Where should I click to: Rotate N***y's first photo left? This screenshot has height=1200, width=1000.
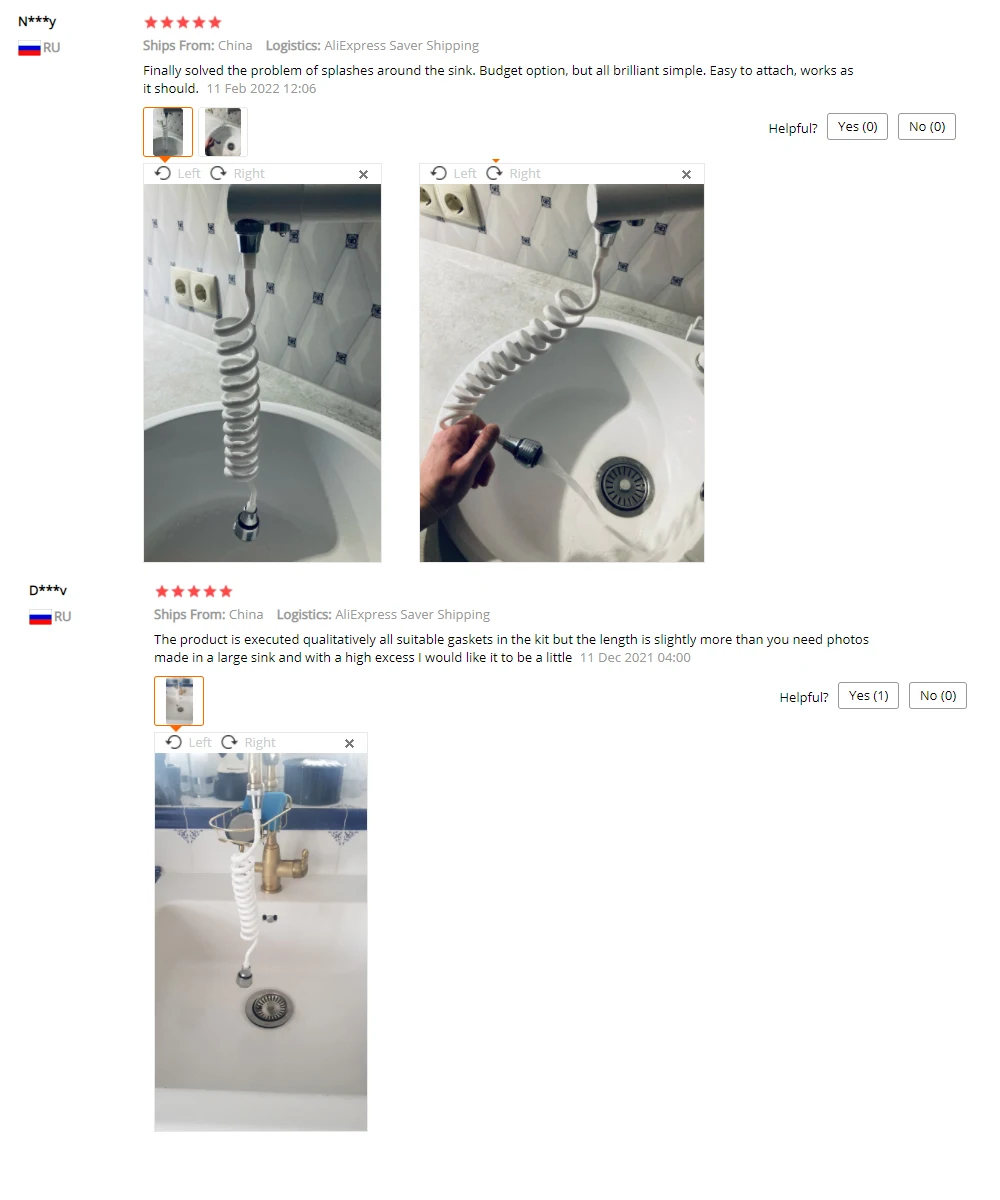point(178,173)
